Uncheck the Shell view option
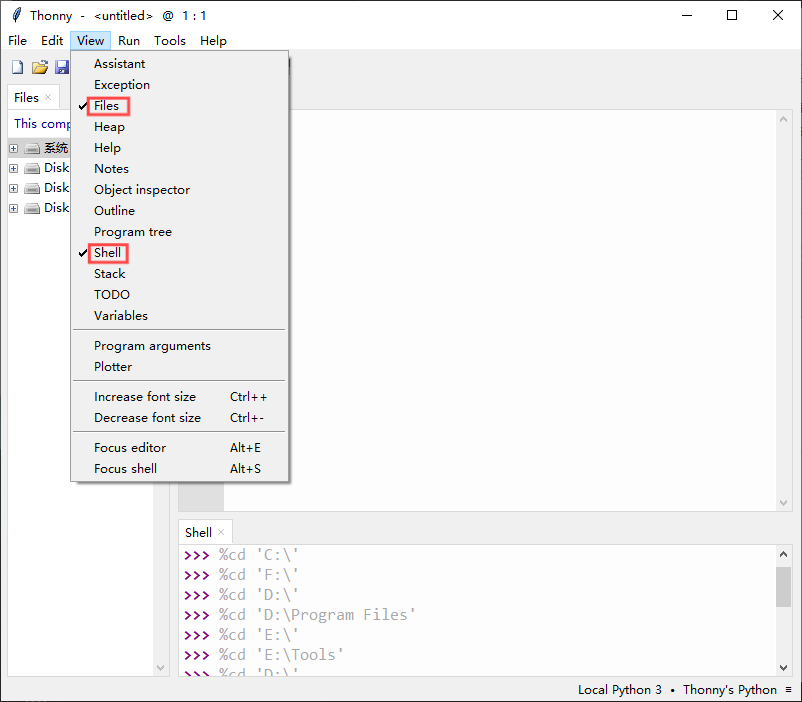 pos(107,253)
